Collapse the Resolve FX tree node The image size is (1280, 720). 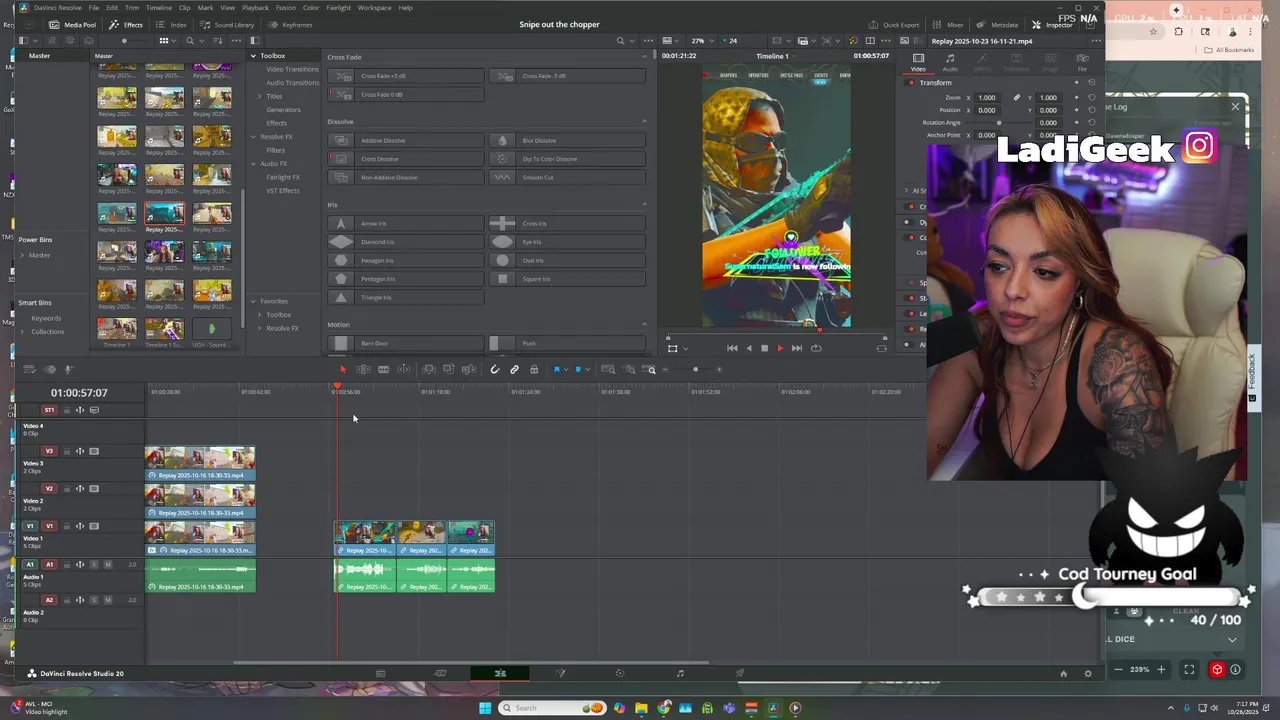pos(253,137)
